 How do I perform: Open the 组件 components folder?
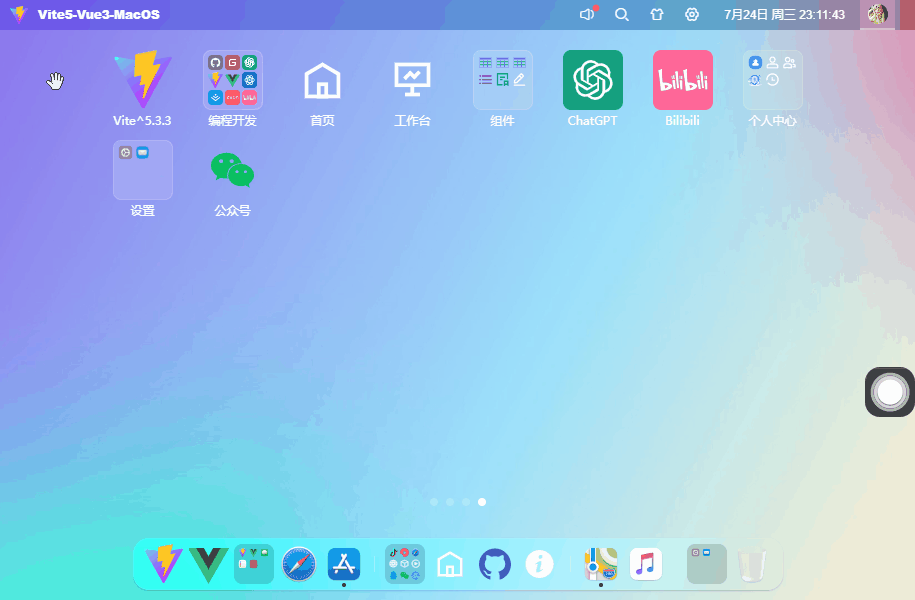(x=502, y=80)
